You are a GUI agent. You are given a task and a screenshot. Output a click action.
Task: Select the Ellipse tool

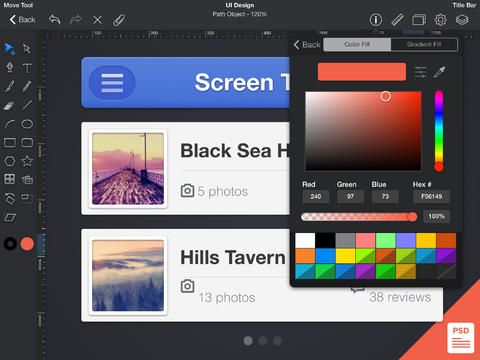click(x=27, y=124)
